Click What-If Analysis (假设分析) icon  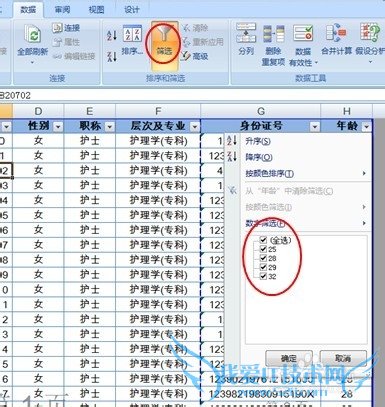(x=370, y=33)
